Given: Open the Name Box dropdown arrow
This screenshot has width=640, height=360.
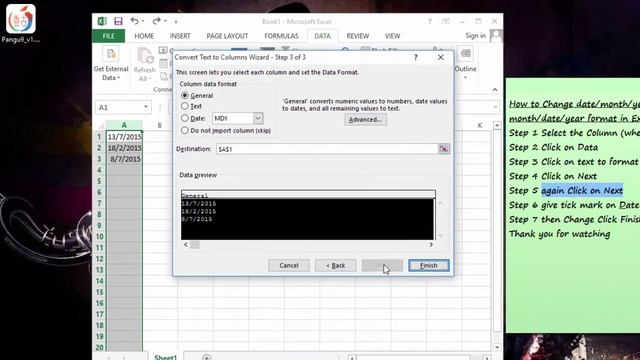Looking at the screenshot, I should click(x=145, y=107).
